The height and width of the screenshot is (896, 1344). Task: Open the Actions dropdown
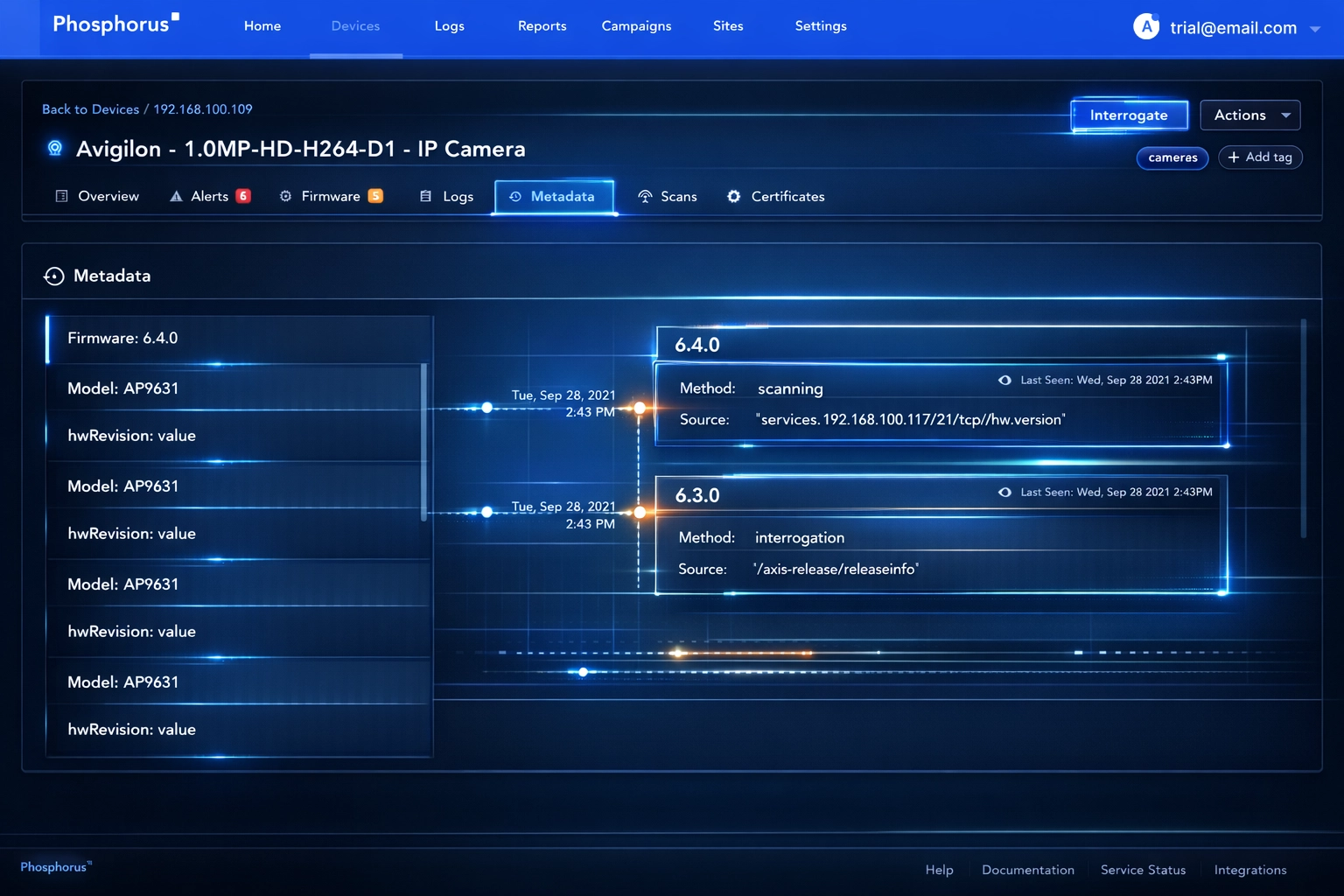coord(1249,115)
